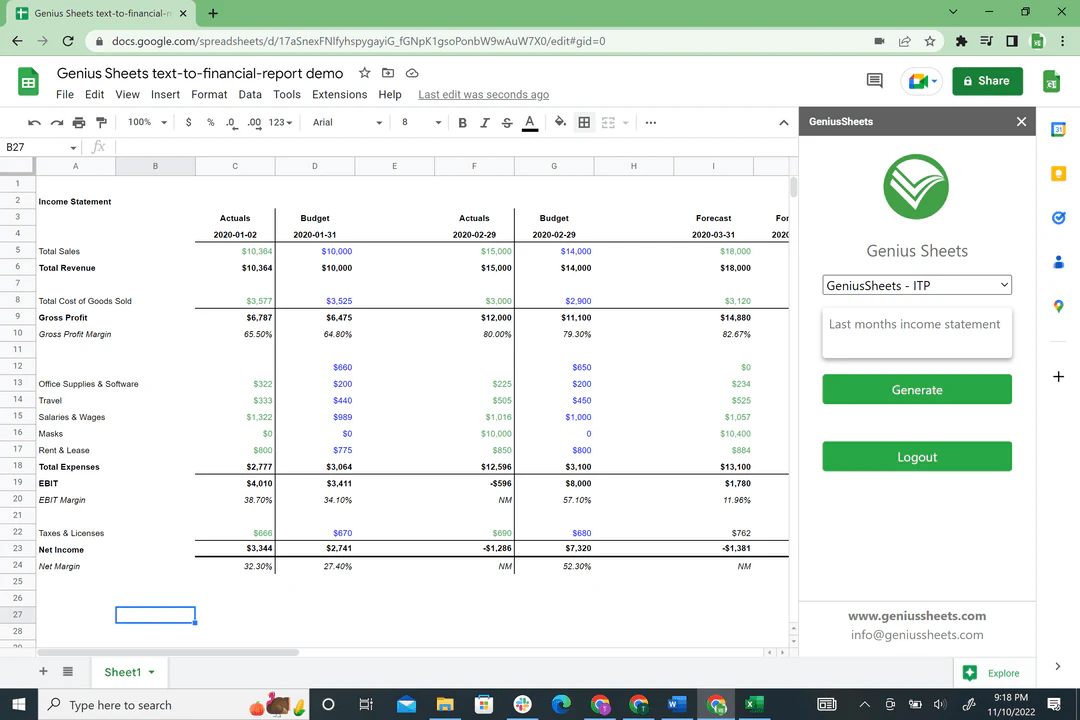Image resolution: width=1080 pixels, height=720 pixels.
Task: Click the Logout button
Action: coord(916,456)
